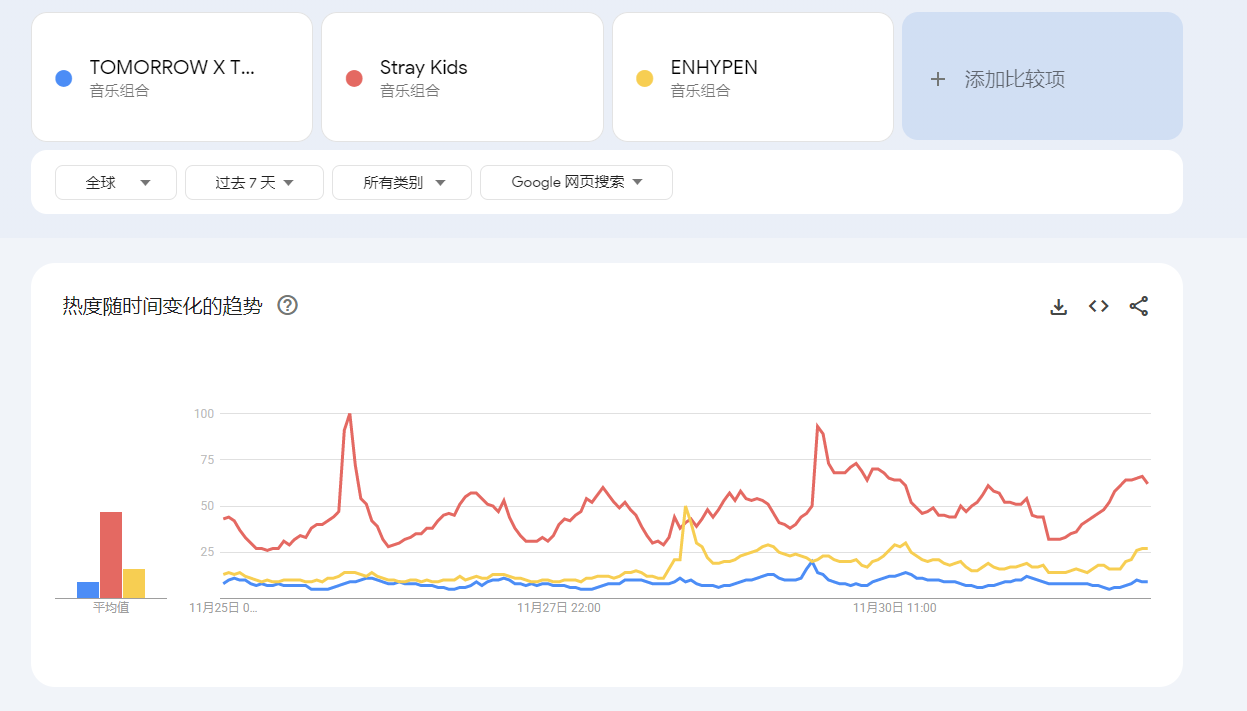The image size is (1247, 711).
Task: Expand the 过去 7 天 time range dropdown
Action: (254, 182)
